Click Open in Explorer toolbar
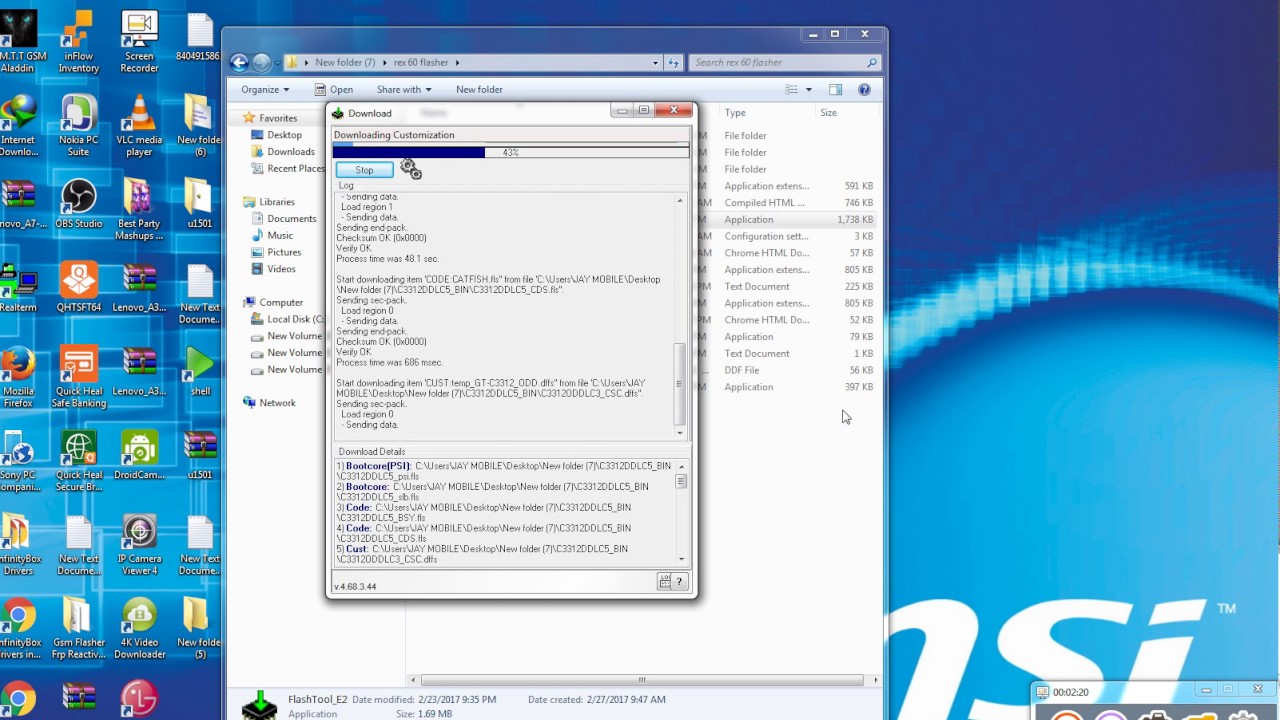The width and height of the screenshot is (1280, 720). pos(334,89)
